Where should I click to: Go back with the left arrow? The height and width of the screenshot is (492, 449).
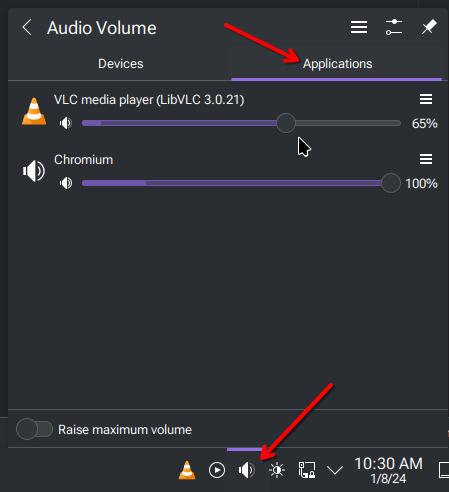point(27,27)
